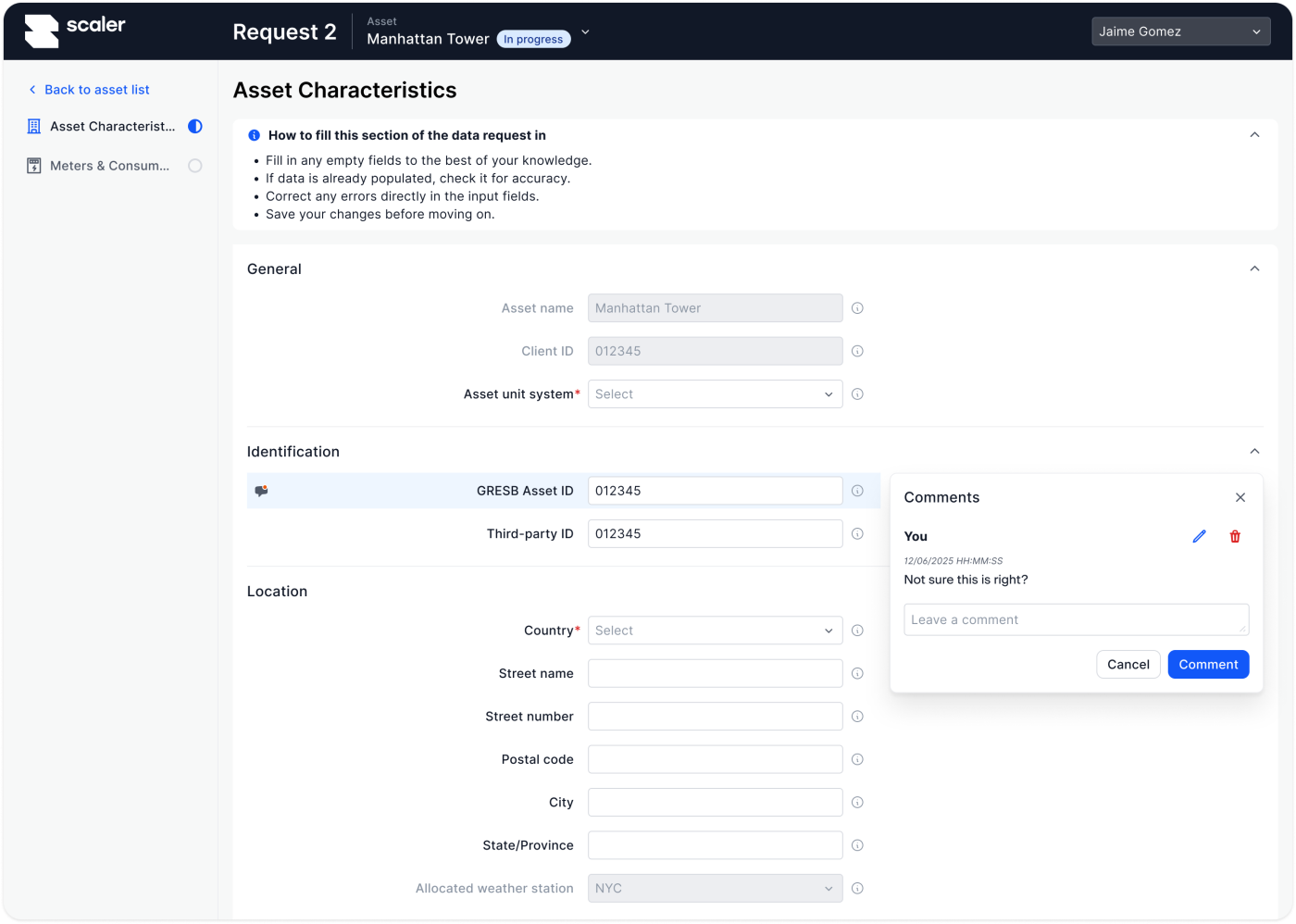Delete the comment using the red trash icon
Viewport: 1296px width, 924px height.
click(1234, 536)
